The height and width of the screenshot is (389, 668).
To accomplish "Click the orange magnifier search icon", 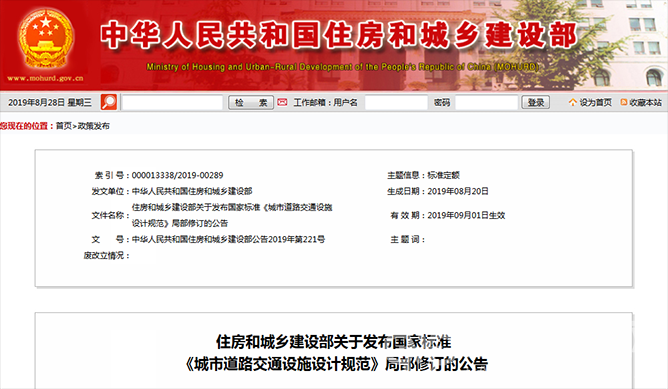I will point(109,102).
